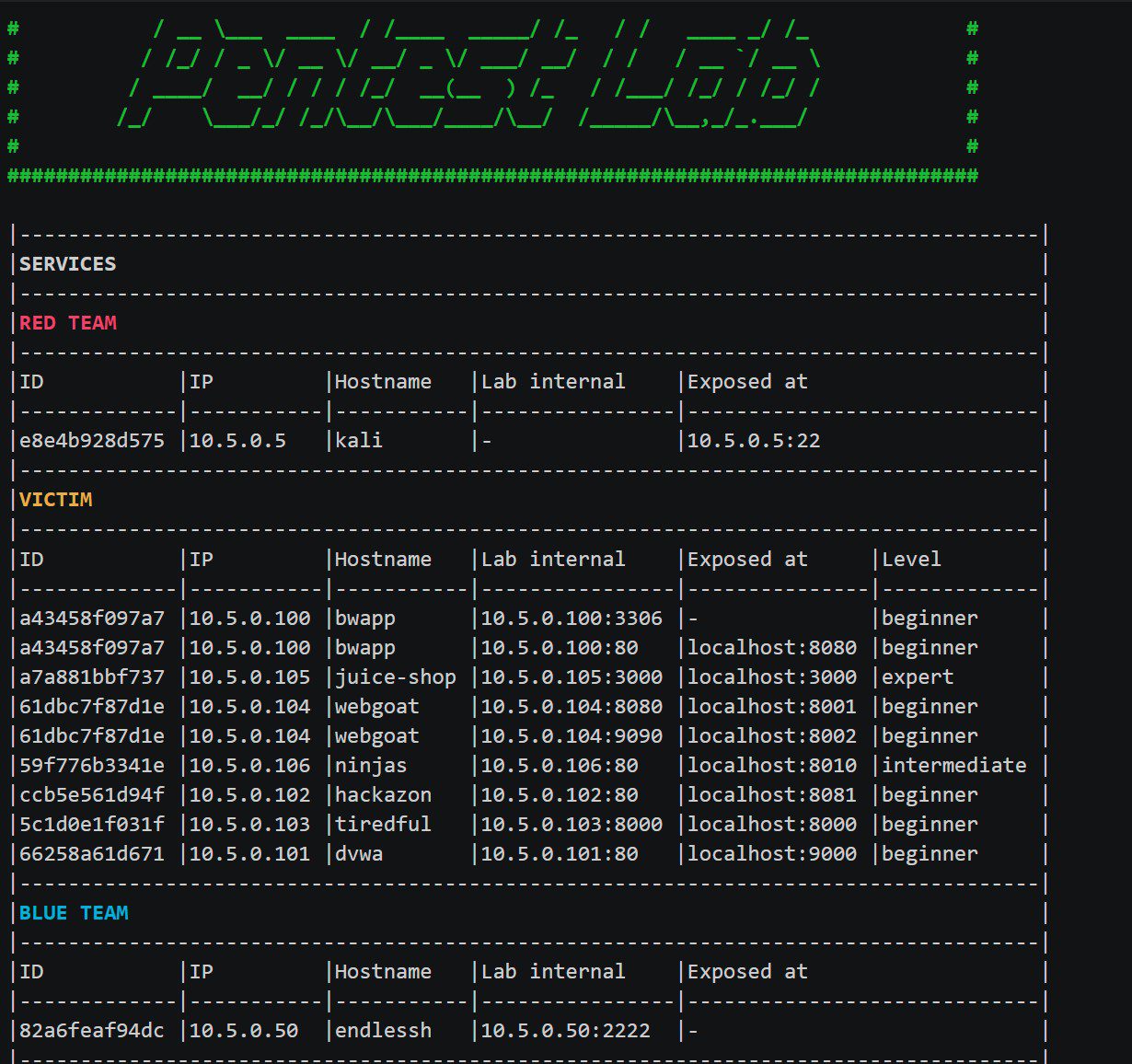
Task: Select the VICTIM section label
Action: [x=56, y=500]
